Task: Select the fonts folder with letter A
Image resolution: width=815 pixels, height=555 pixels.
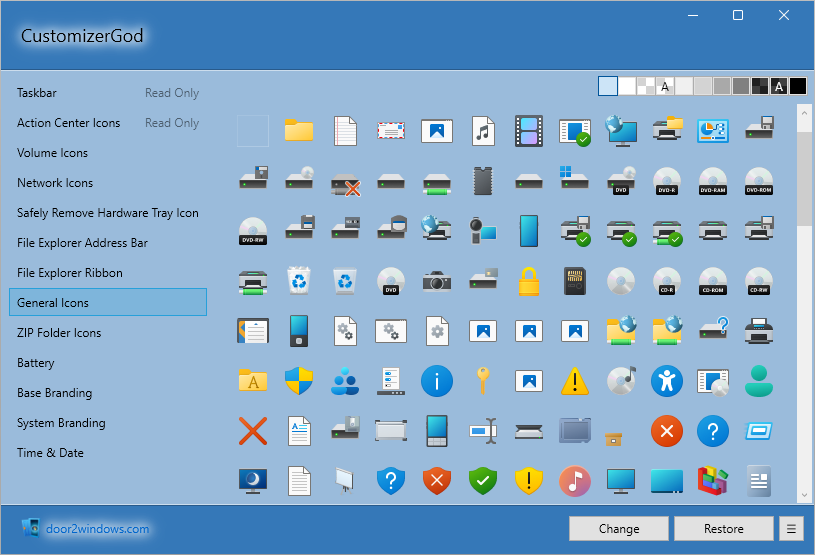Action: click(253, 380)
